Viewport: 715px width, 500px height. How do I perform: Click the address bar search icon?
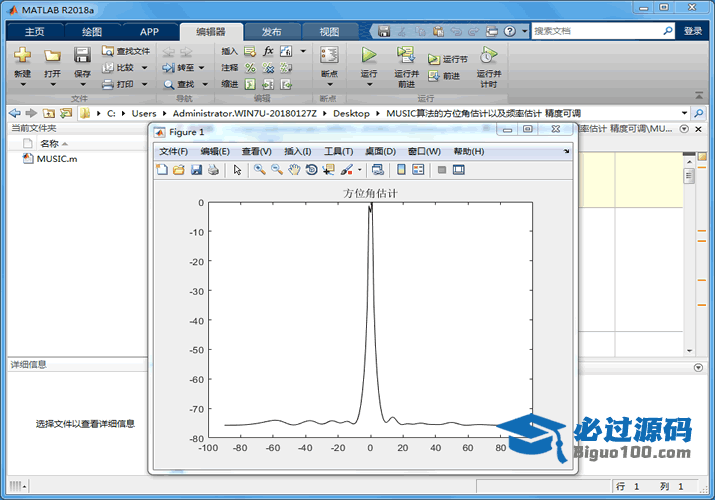pyautogui.click(x=699, y=113)
